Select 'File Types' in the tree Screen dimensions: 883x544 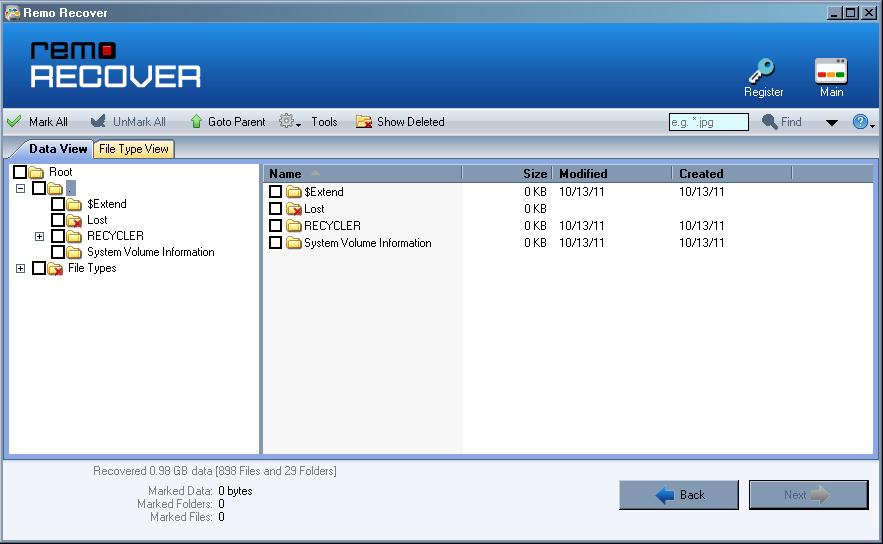(92, 268)
